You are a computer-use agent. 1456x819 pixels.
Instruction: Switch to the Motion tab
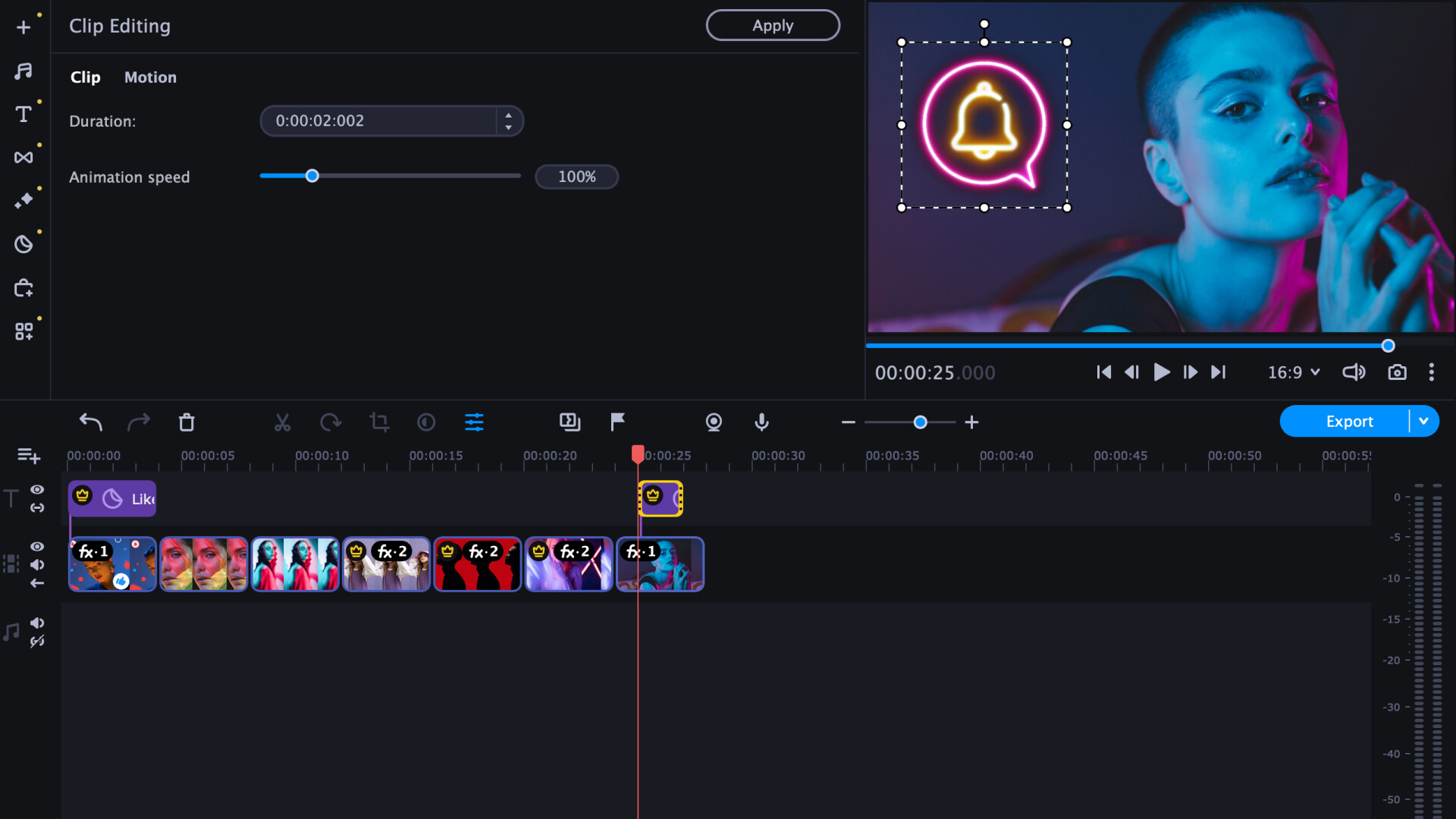150,77
